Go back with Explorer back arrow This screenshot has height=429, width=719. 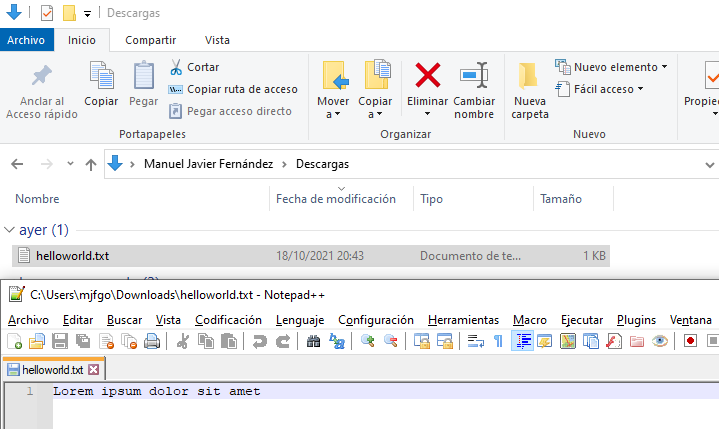tap(17, 164)
